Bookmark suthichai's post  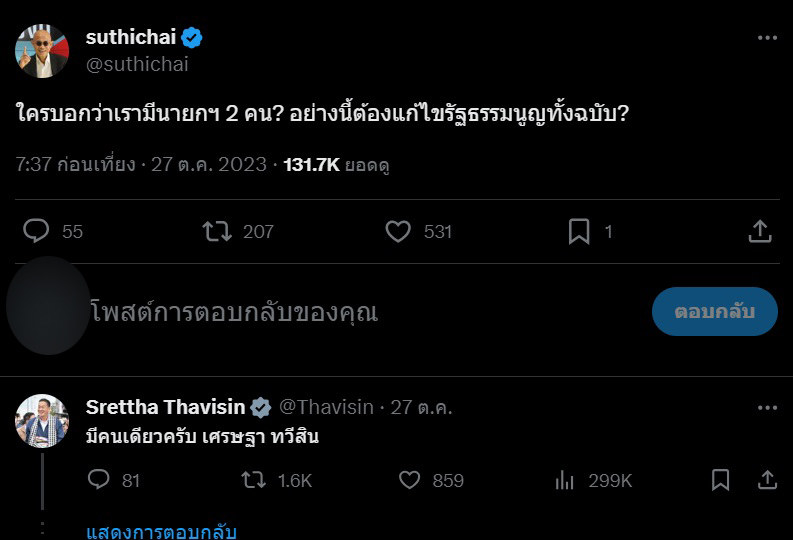[579, 231]
